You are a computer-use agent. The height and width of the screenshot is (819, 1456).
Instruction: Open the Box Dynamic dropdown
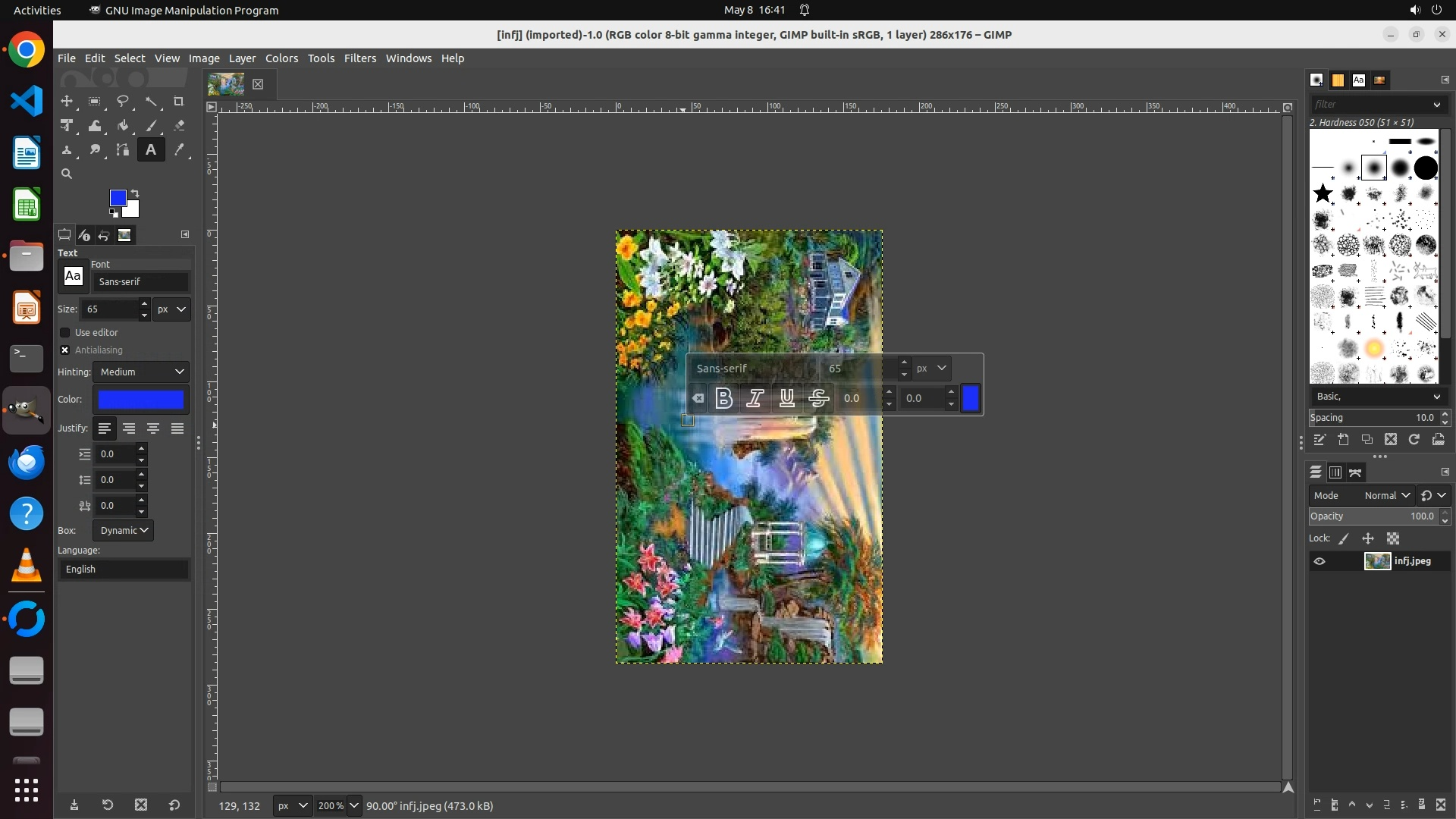pyautogui.click(x=123, y=531)
